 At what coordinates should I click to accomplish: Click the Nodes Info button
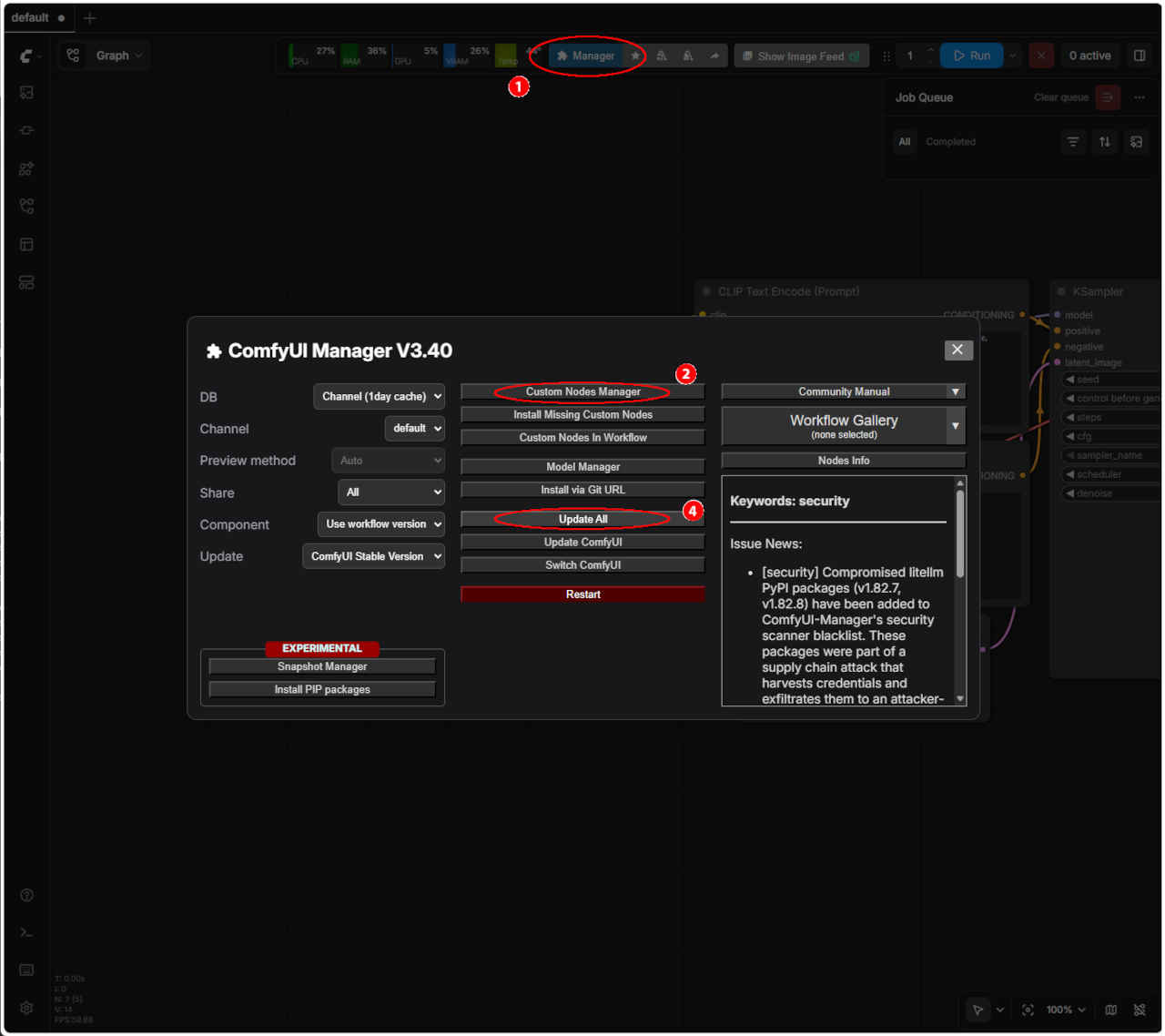pos(844,461)
